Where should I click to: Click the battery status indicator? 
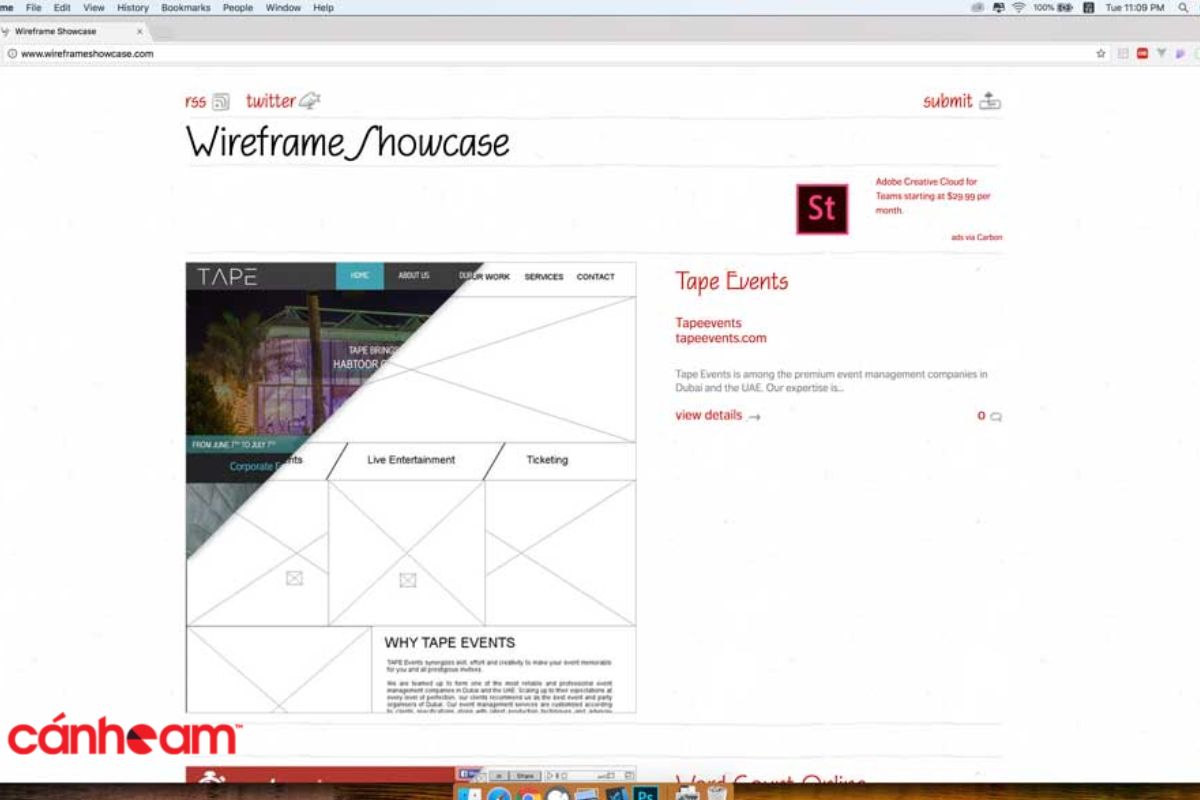pyautogui.click(x=1065, y=7)
